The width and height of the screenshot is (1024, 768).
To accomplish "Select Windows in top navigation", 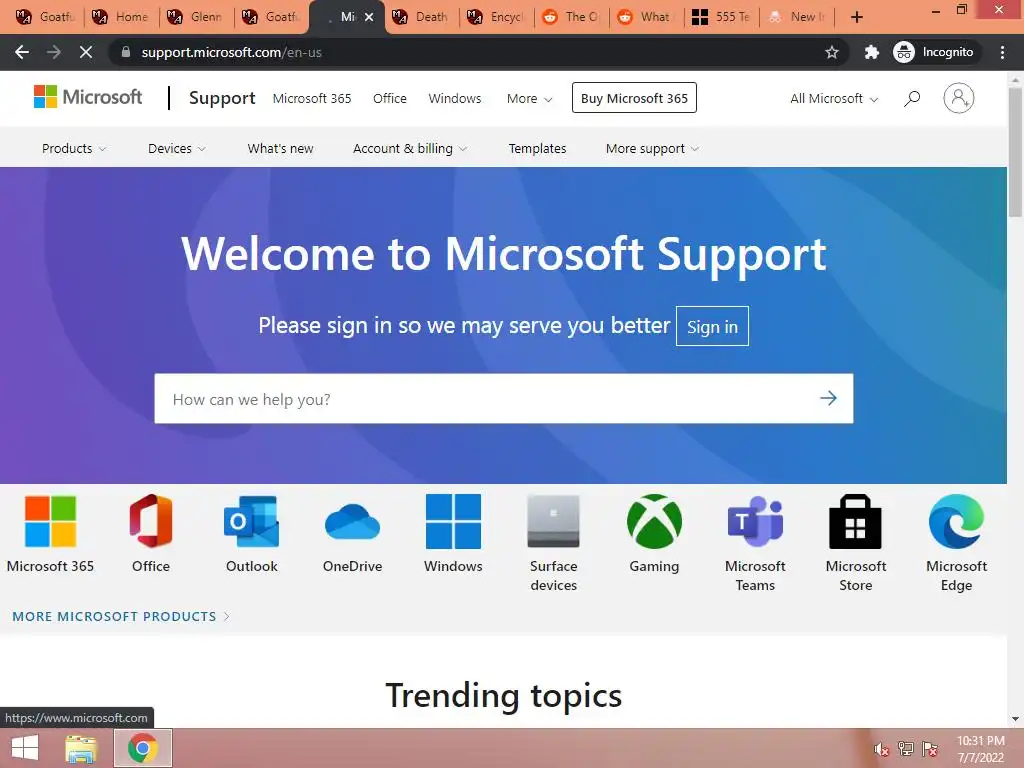I will [455, 98].
